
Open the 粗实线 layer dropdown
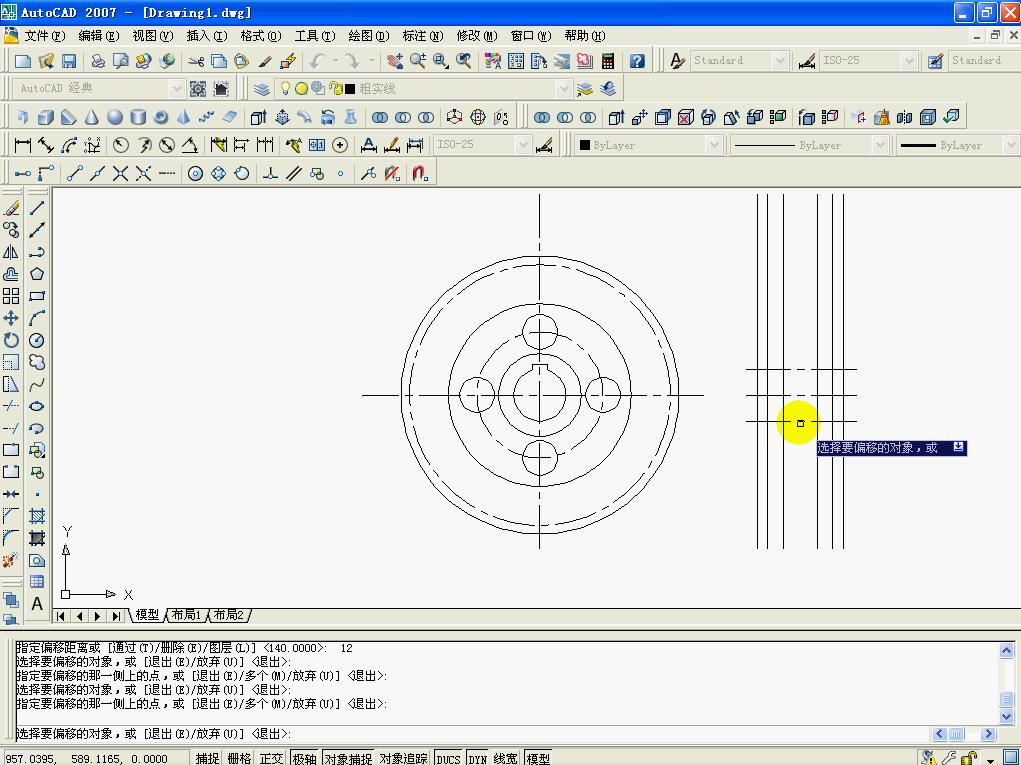click(x=564, y=89)
